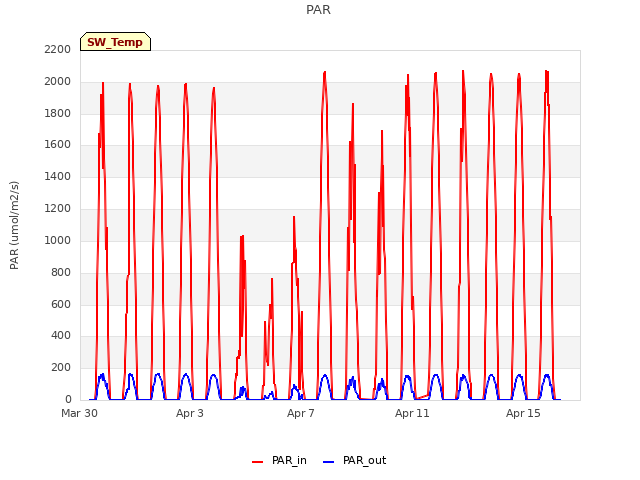The height and width of the screenshot is (480, 640).
Task: Click the Mar 30 x-axis label
Action: [80, 413]
